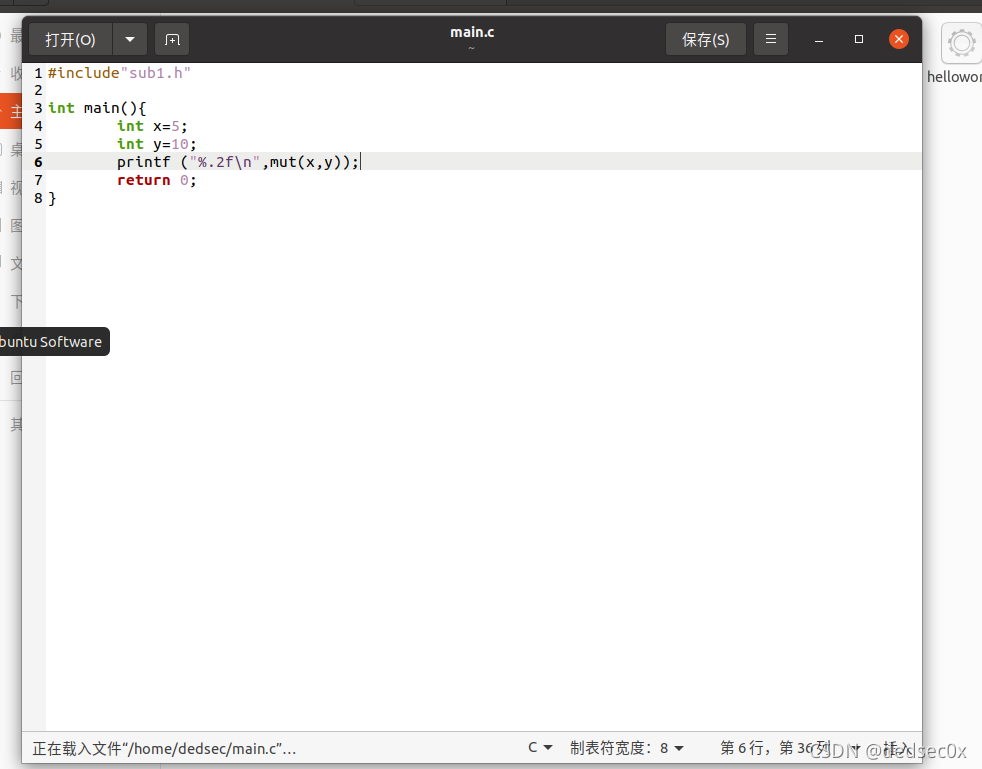This screenshot has height=769, width=982.
Task: Minimize the gedit window
Action: point(819,39)
